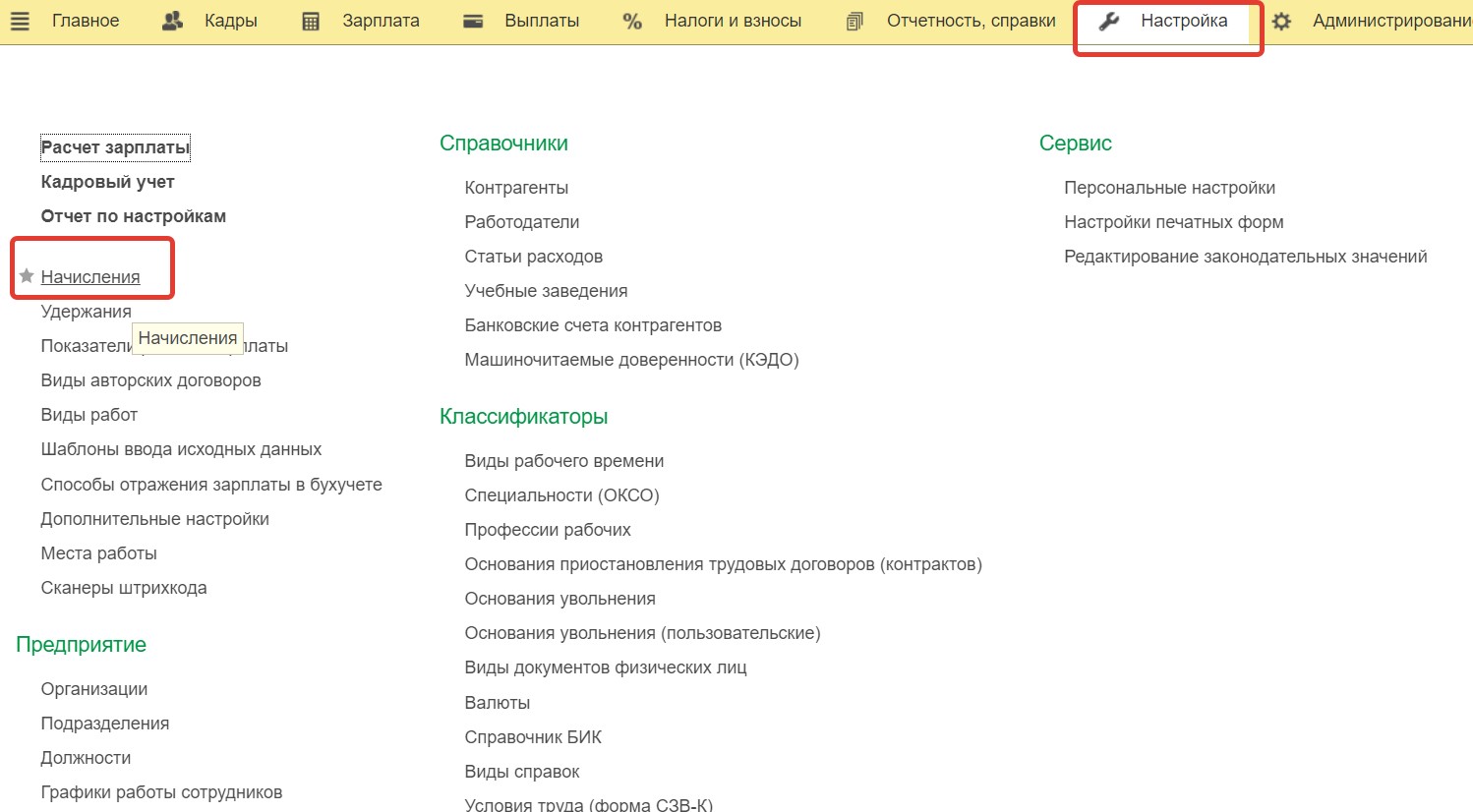This screenshot has height=812, width=1473.
Task: Open Отчет по настройкам
Action: coord(134,216)
